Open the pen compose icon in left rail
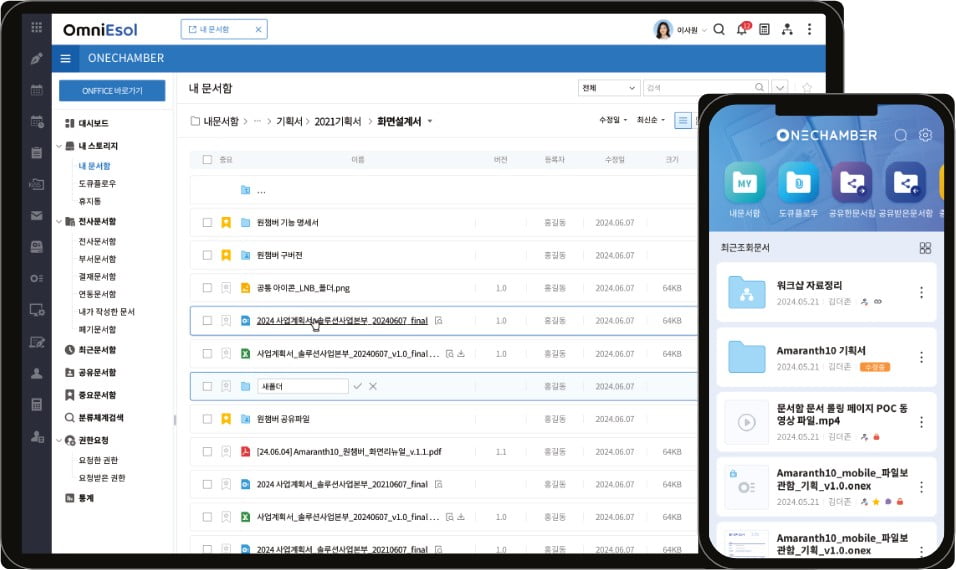This screenshot has height=570, width=956. coord(37,59)
